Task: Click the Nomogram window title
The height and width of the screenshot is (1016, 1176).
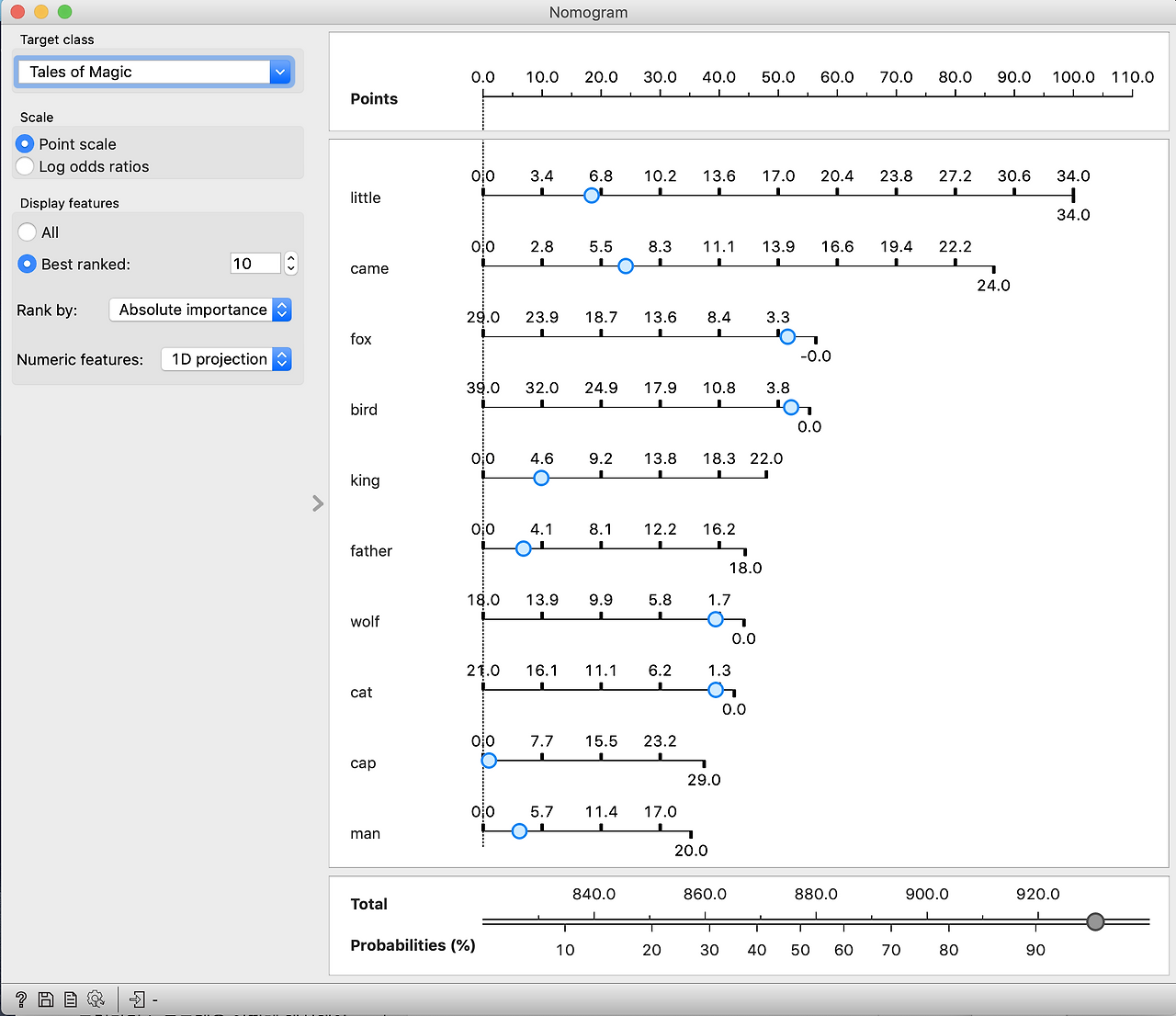Action: (x=588, y=12)
